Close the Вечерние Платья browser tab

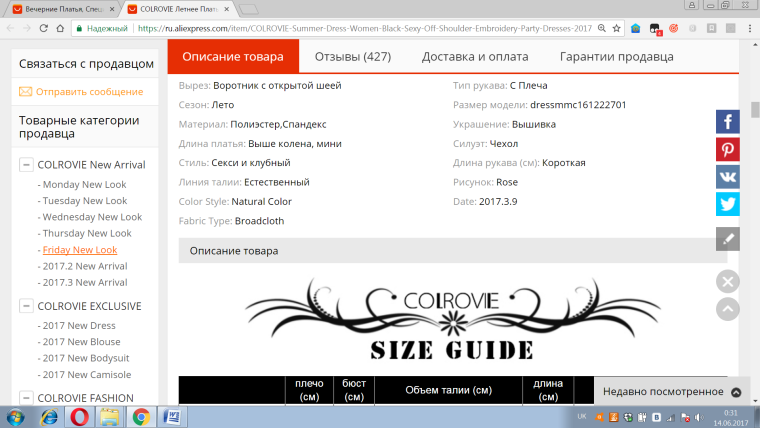112,9
